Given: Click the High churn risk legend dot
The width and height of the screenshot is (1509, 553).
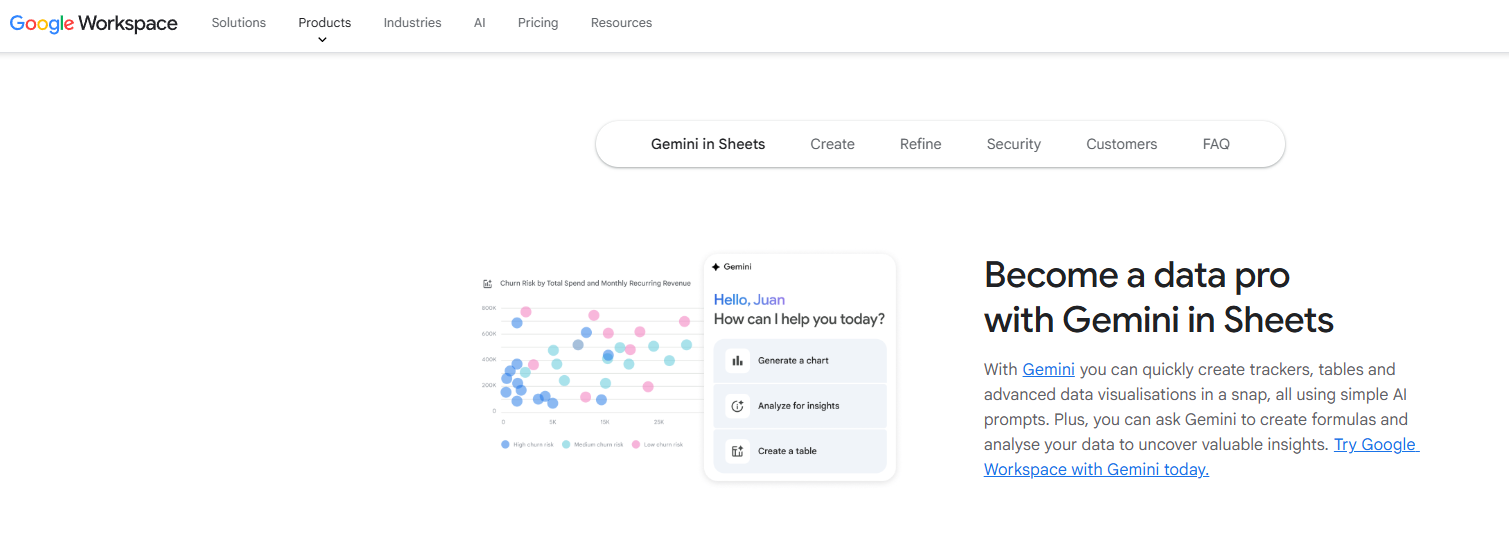Looking at the screenshot, I should point(505,444).
